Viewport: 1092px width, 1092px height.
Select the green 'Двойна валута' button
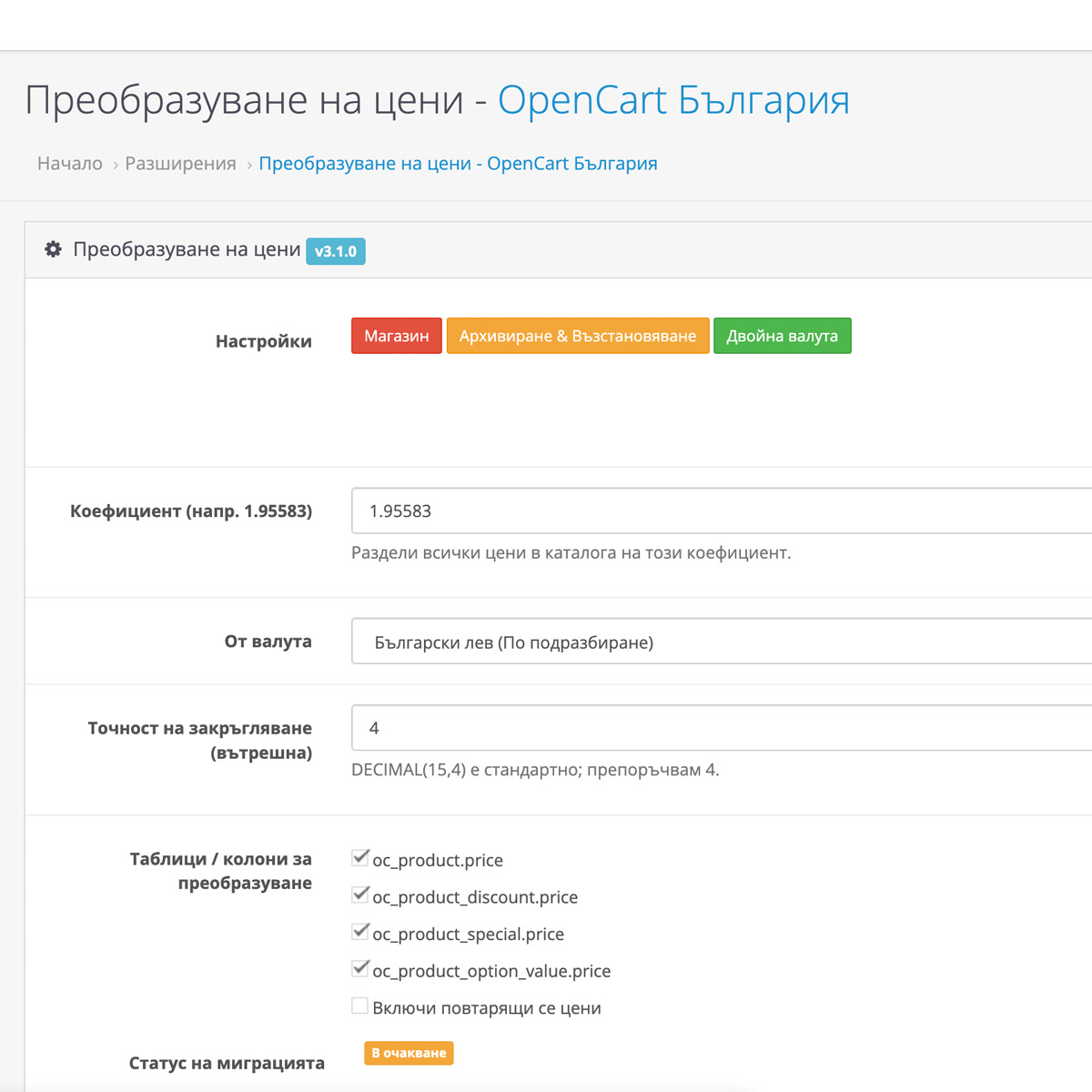click(782, 336)
